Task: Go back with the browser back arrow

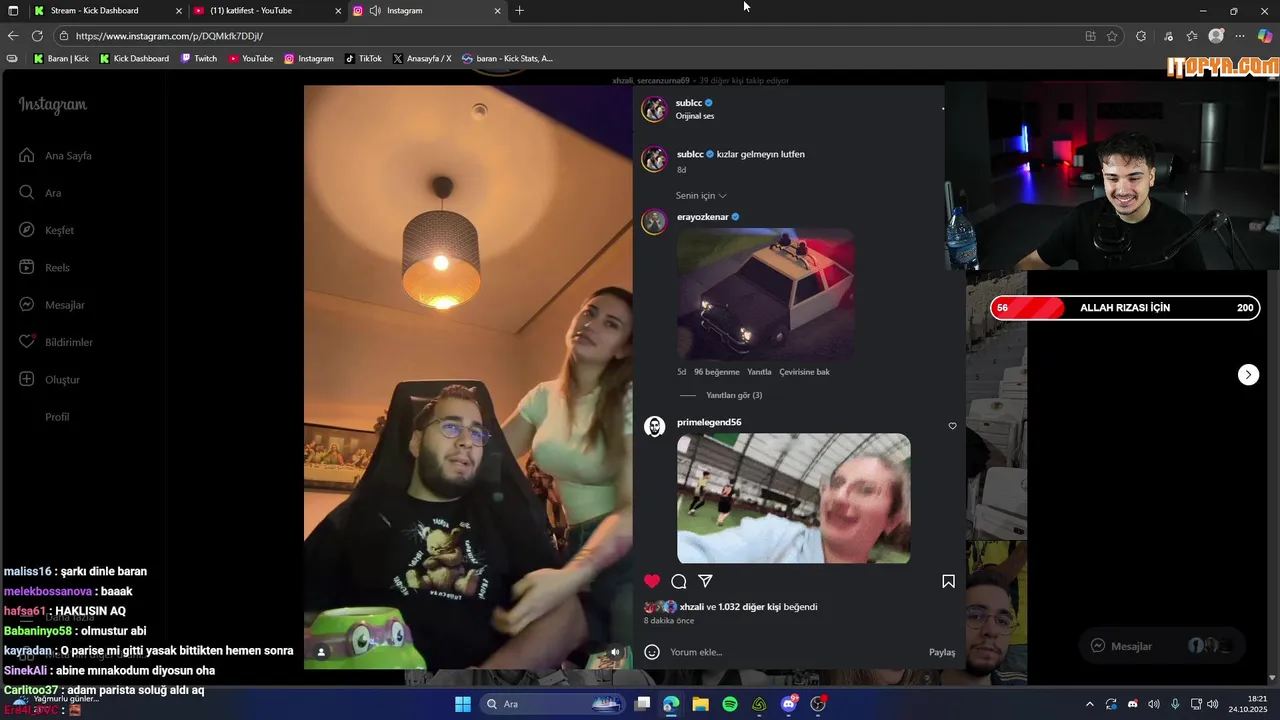Action: (x=13, y=36)
